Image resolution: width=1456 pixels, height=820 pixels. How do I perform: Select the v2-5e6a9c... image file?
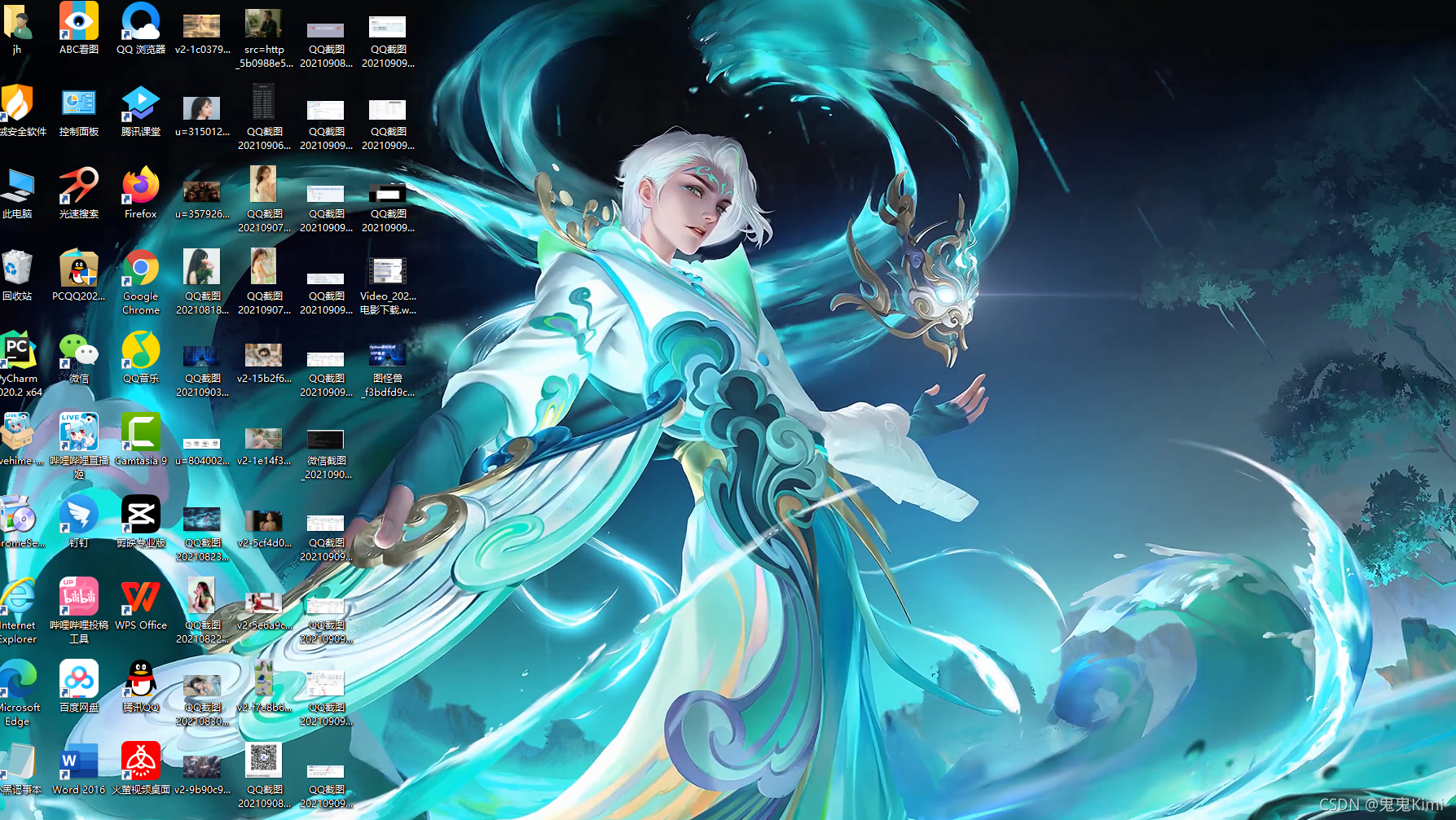(x=265, y=611)
